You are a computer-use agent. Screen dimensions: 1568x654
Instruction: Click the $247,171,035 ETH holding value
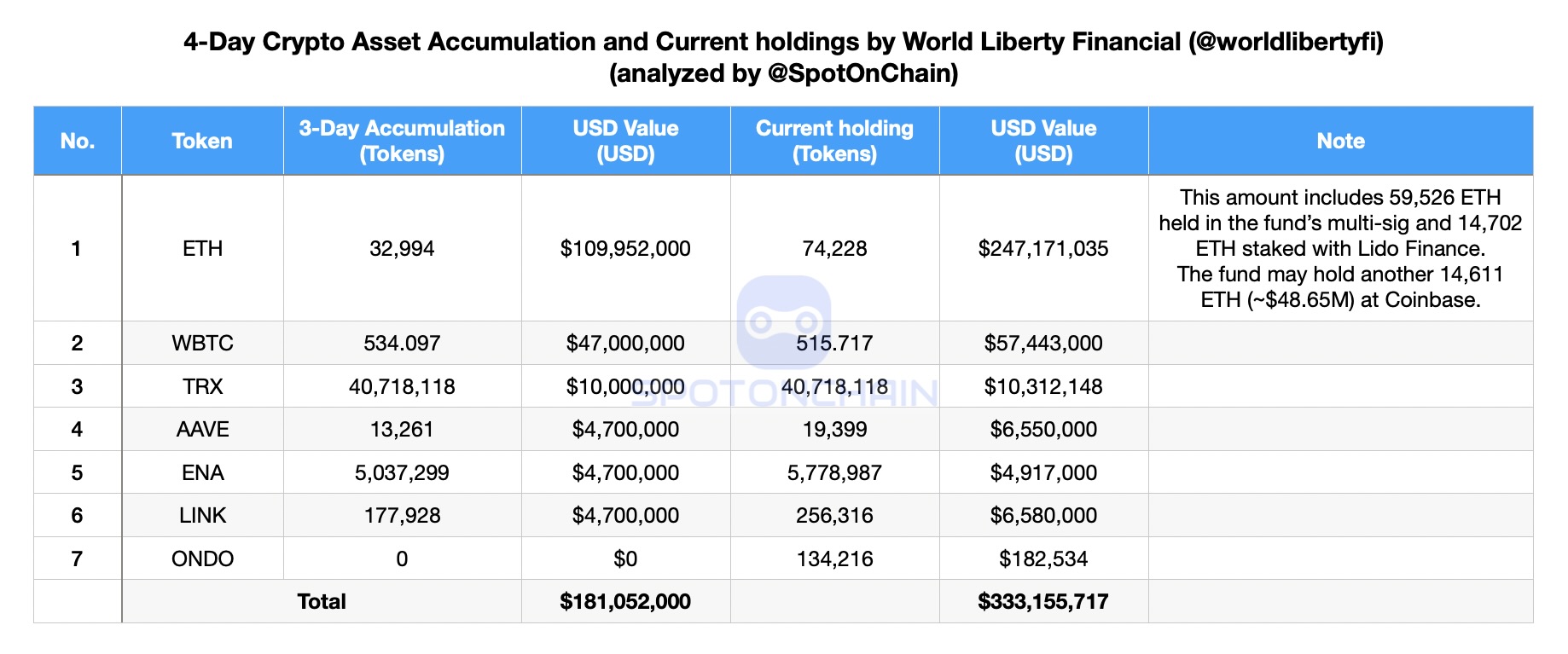1043,248
